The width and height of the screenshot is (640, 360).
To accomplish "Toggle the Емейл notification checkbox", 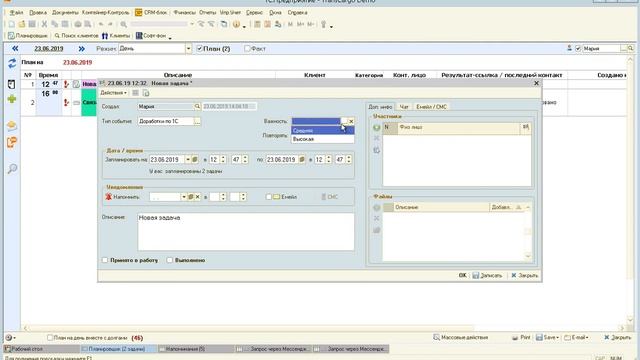I will tap(269, 197).
